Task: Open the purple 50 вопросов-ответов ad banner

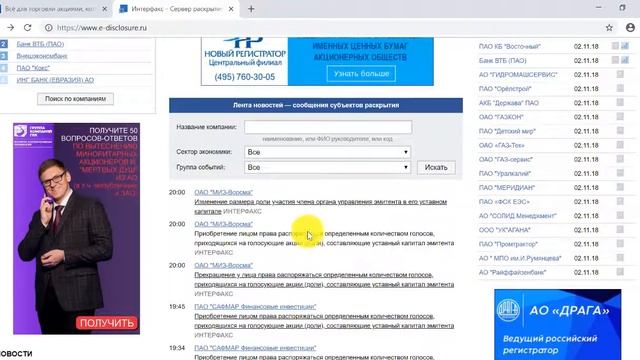Action: coord(76,229)
